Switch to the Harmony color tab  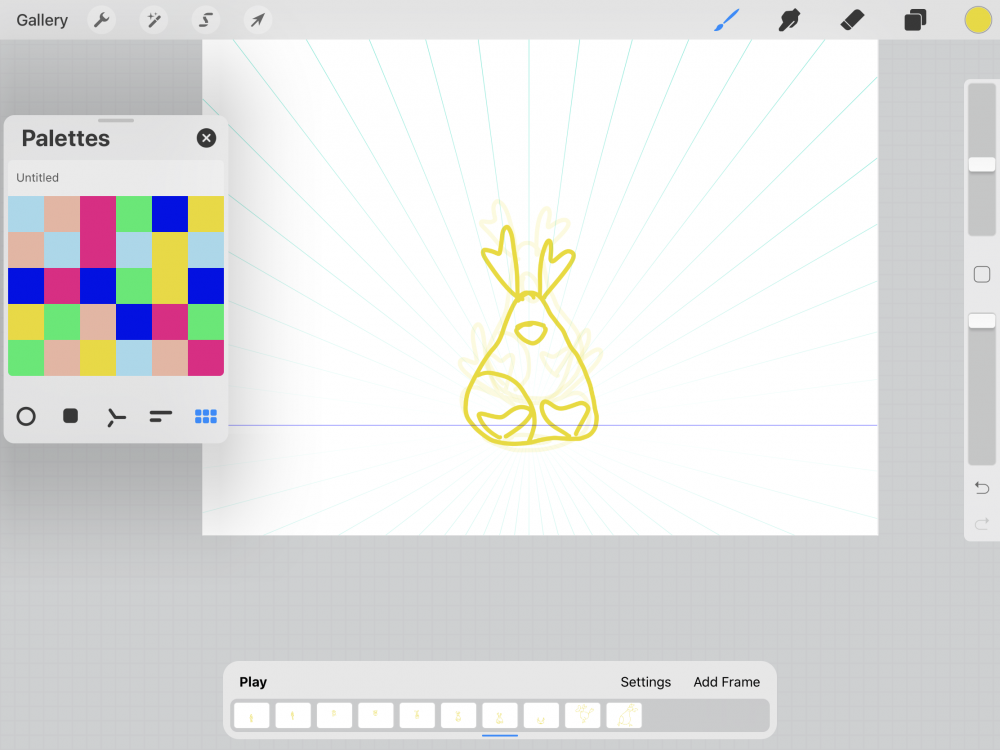(x=116, y=417)
